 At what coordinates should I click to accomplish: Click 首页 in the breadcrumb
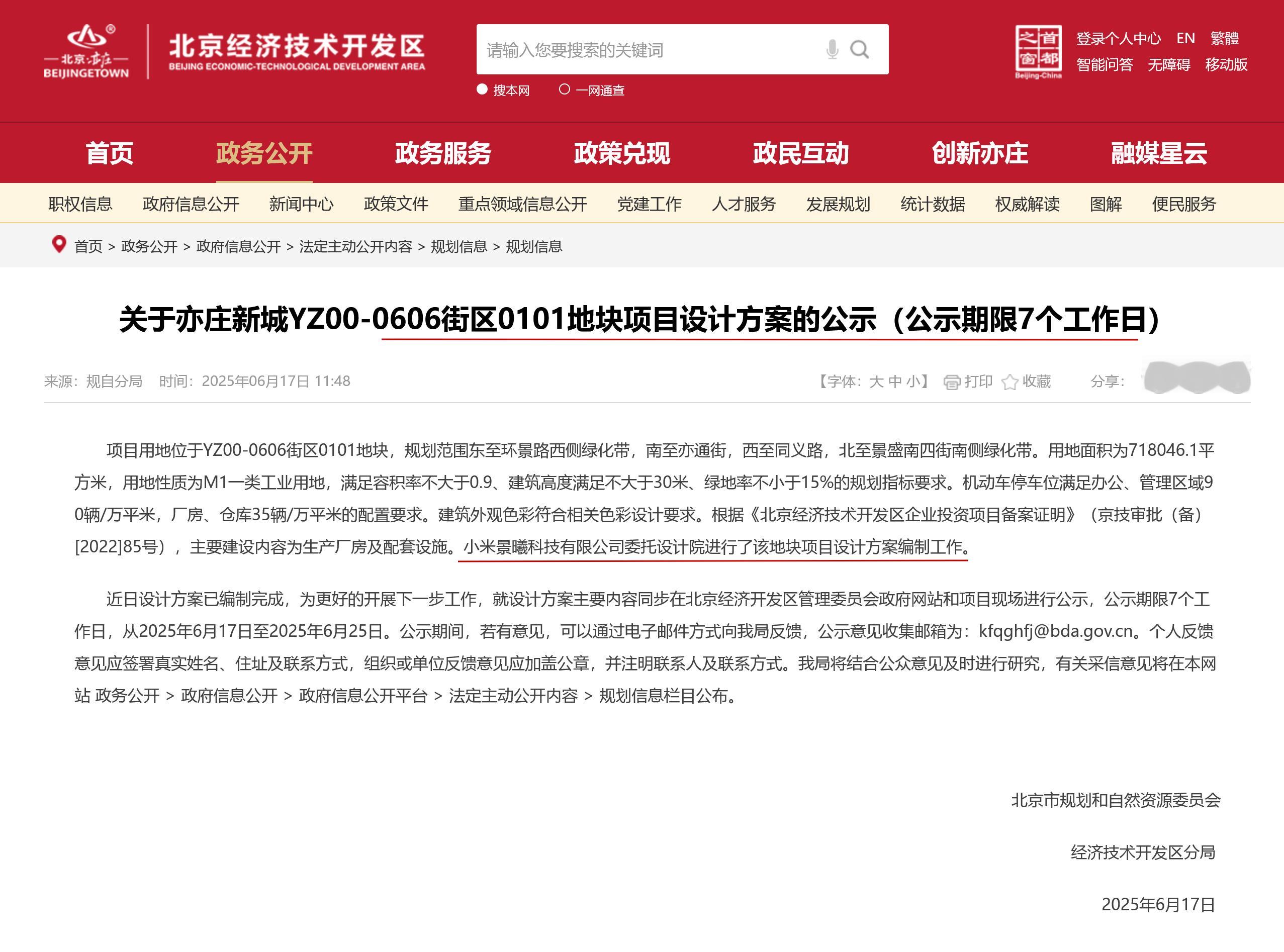[88, 247]
